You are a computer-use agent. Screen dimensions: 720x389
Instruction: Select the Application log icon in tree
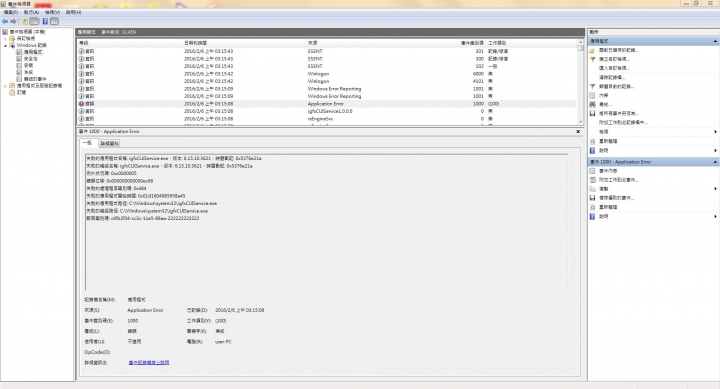click(19, 52)
